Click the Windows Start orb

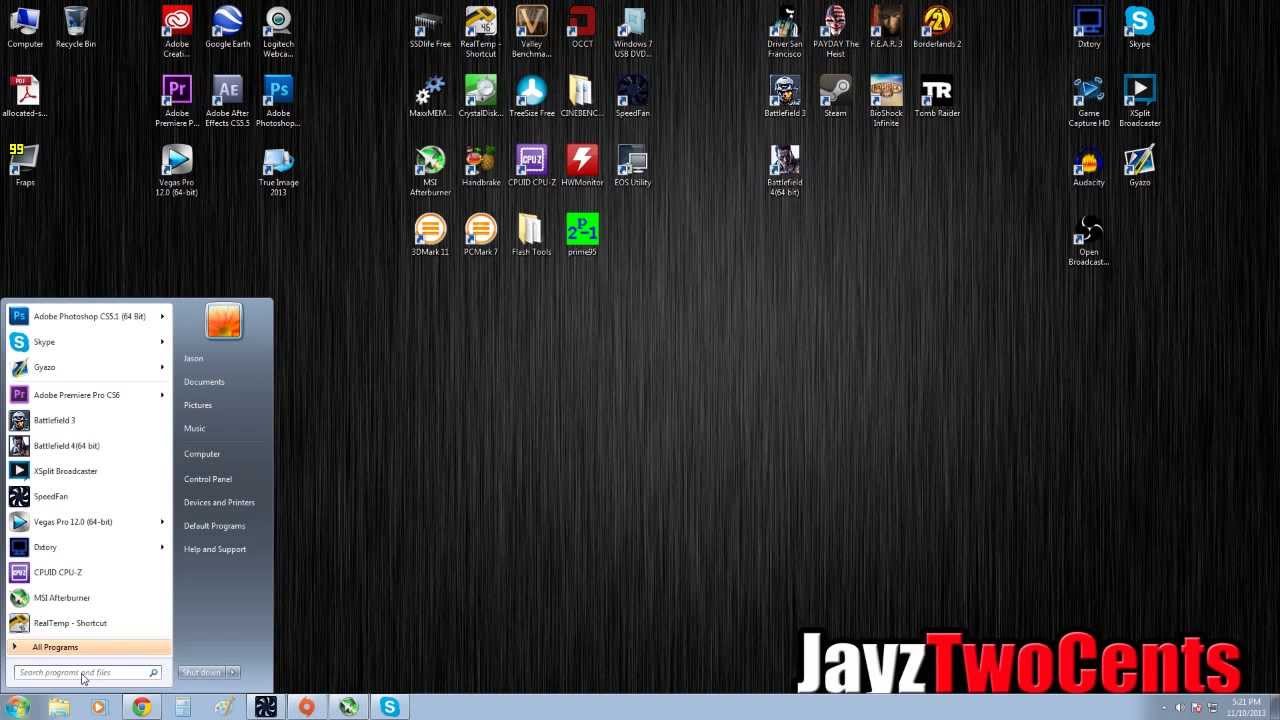pos(17,707)
